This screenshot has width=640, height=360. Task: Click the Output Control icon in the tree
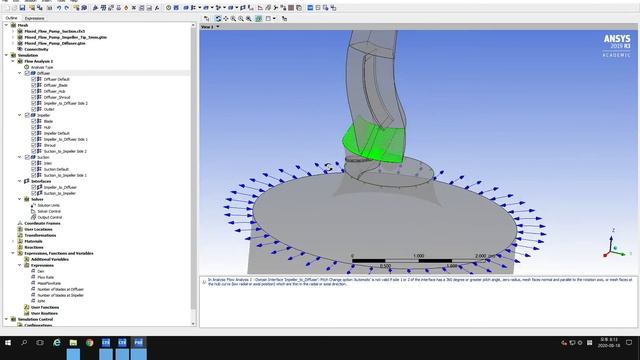pyautogui.click(x=33, y=217)
